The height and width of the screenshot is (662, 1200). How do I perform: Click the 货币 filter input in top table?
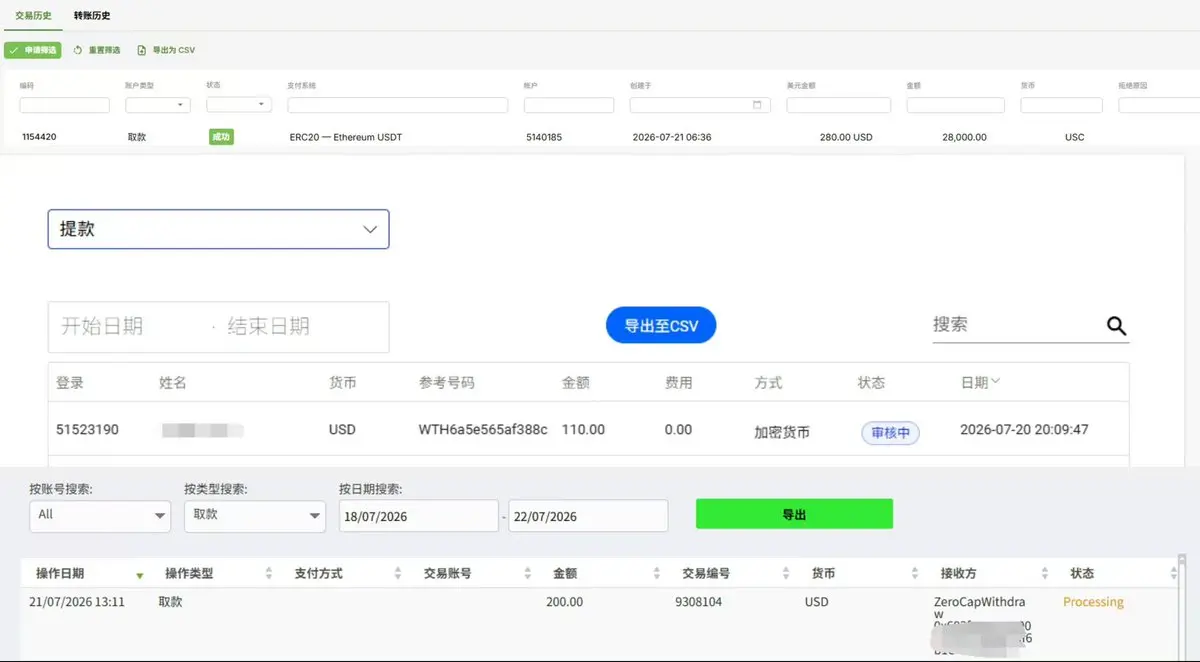point(1061,105)
